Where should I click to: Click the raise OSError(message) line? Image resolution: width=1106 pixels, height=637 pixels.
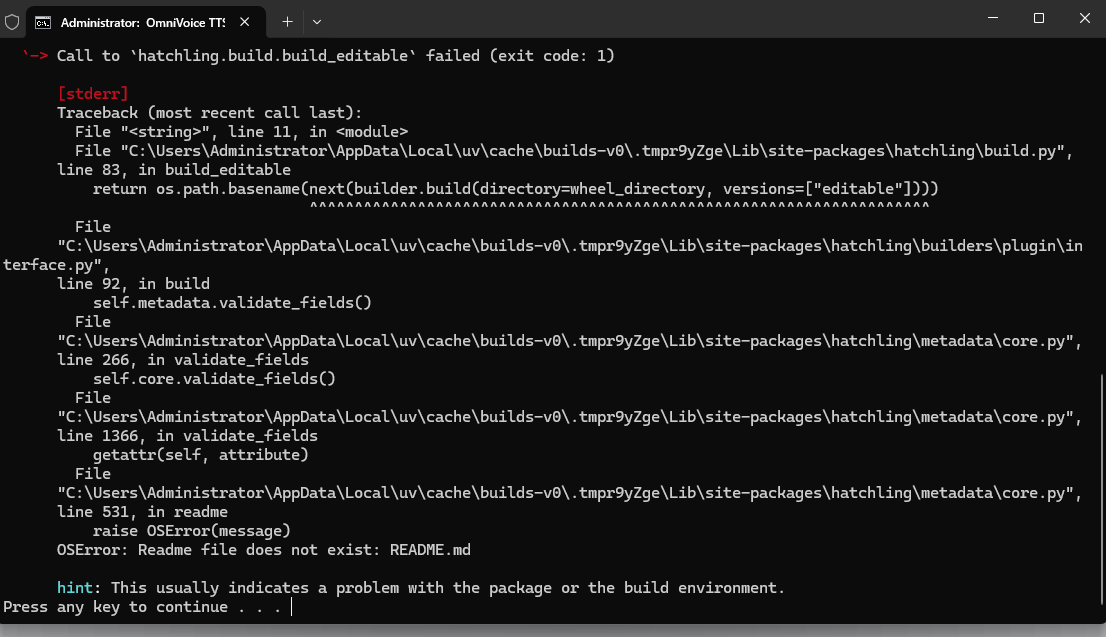tap(191, 531)
